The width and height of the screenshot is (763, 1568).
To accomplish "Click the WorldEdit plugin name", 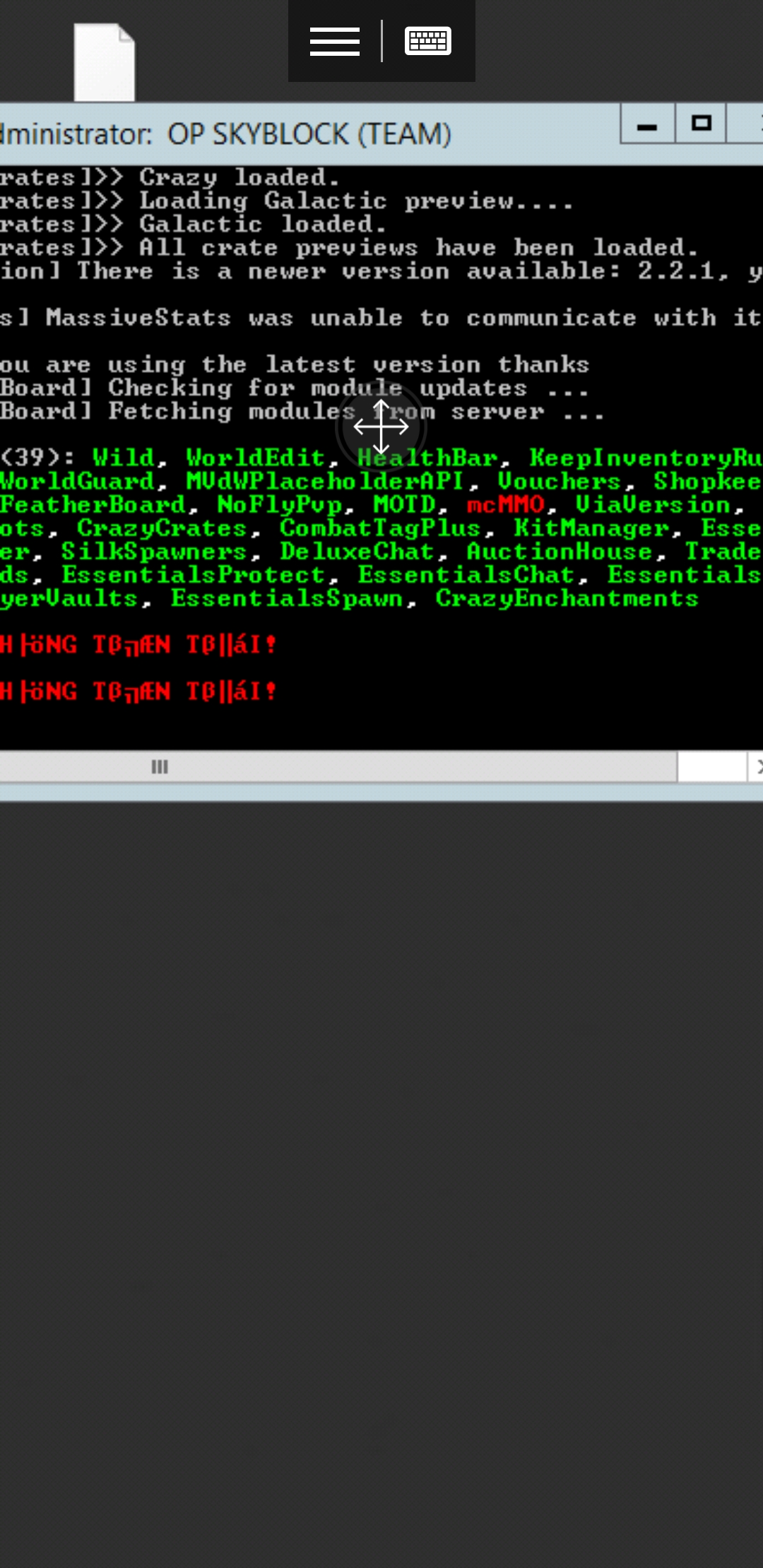I will coord(256,458).
